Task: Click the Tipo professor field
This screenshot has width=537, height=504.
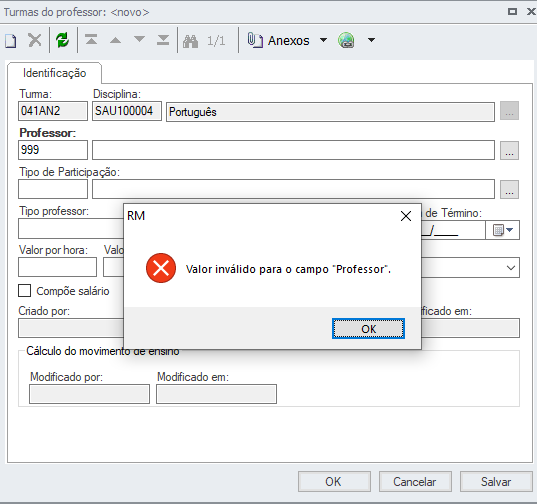Action: (x=71, y=228)
